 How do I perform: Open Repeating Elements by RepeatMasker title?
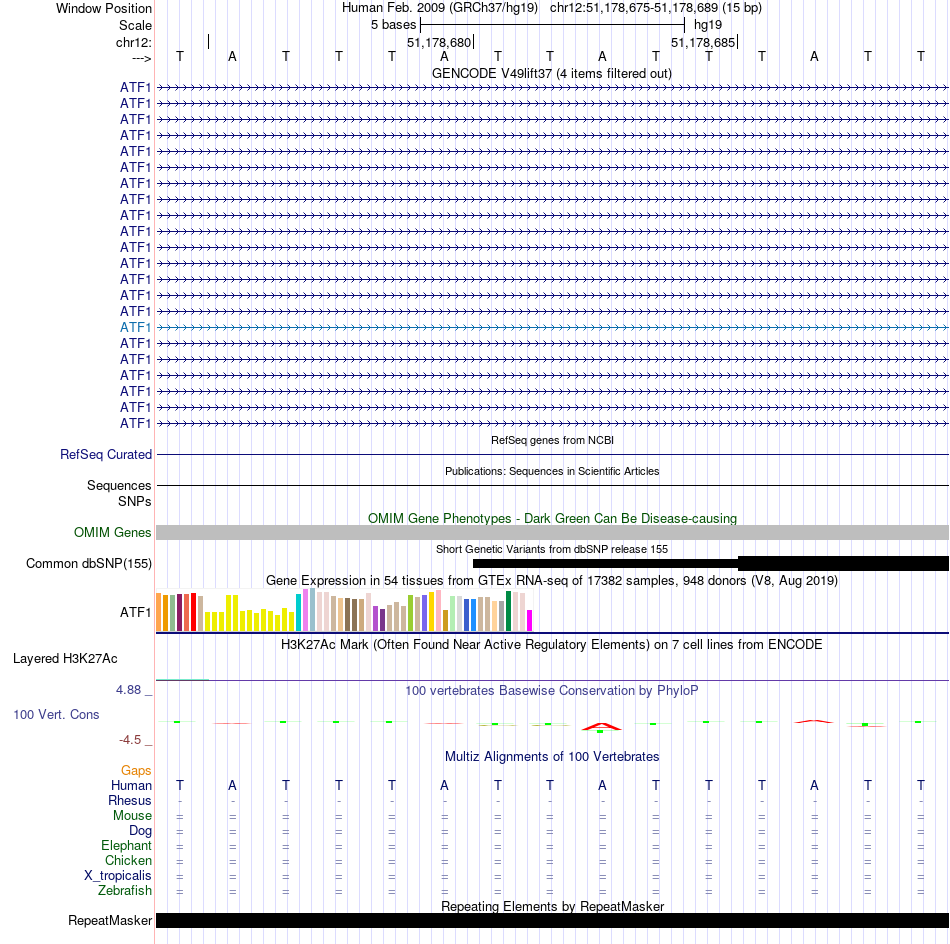pos(552,907)
